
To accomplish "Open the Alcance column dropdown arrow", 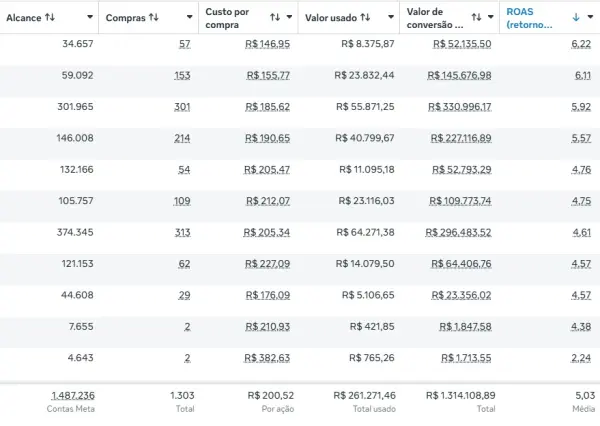I will [90, 17].
